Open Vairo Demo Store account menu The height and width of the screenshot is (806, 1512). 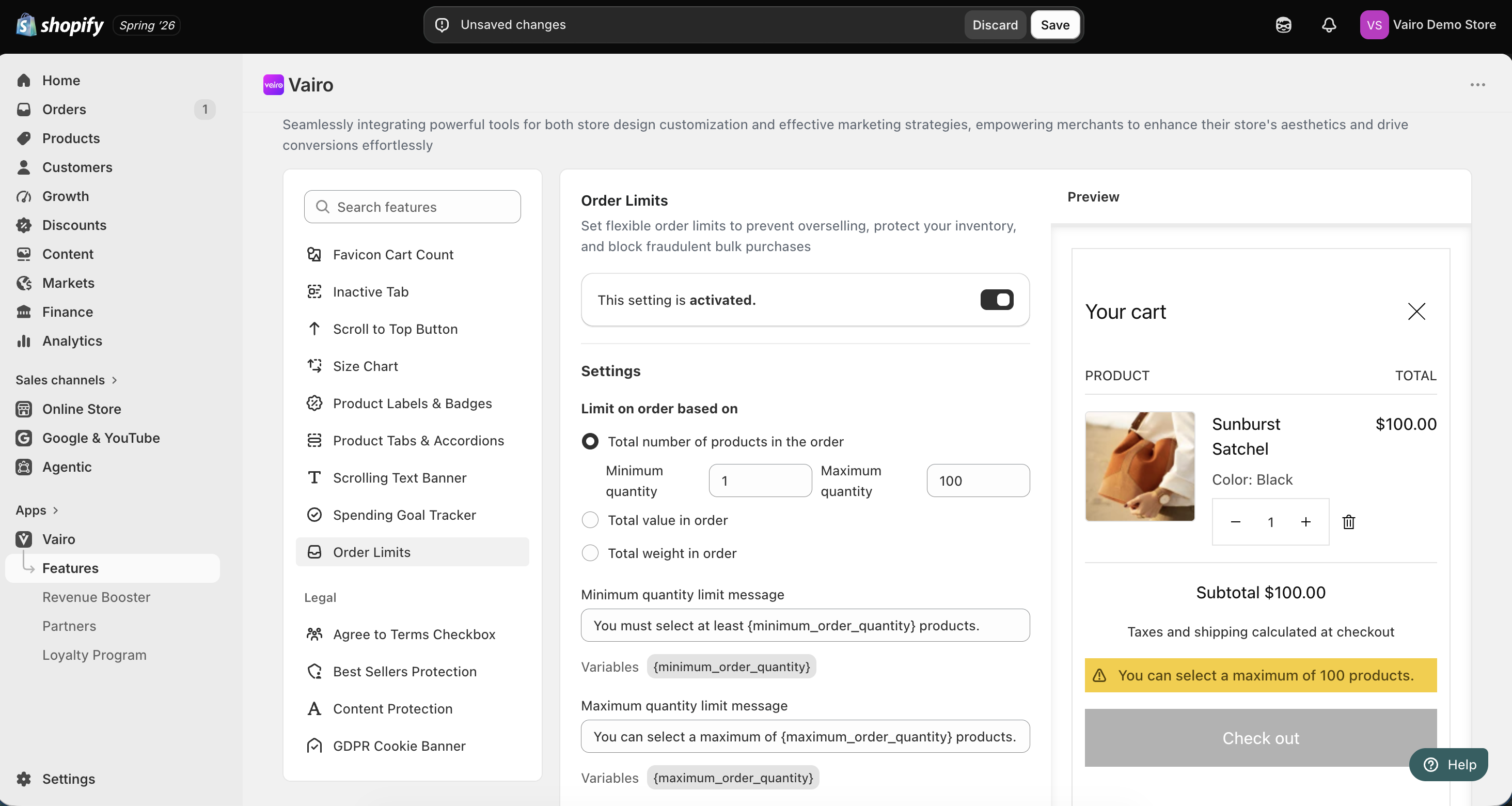(x=1428, y=25)
